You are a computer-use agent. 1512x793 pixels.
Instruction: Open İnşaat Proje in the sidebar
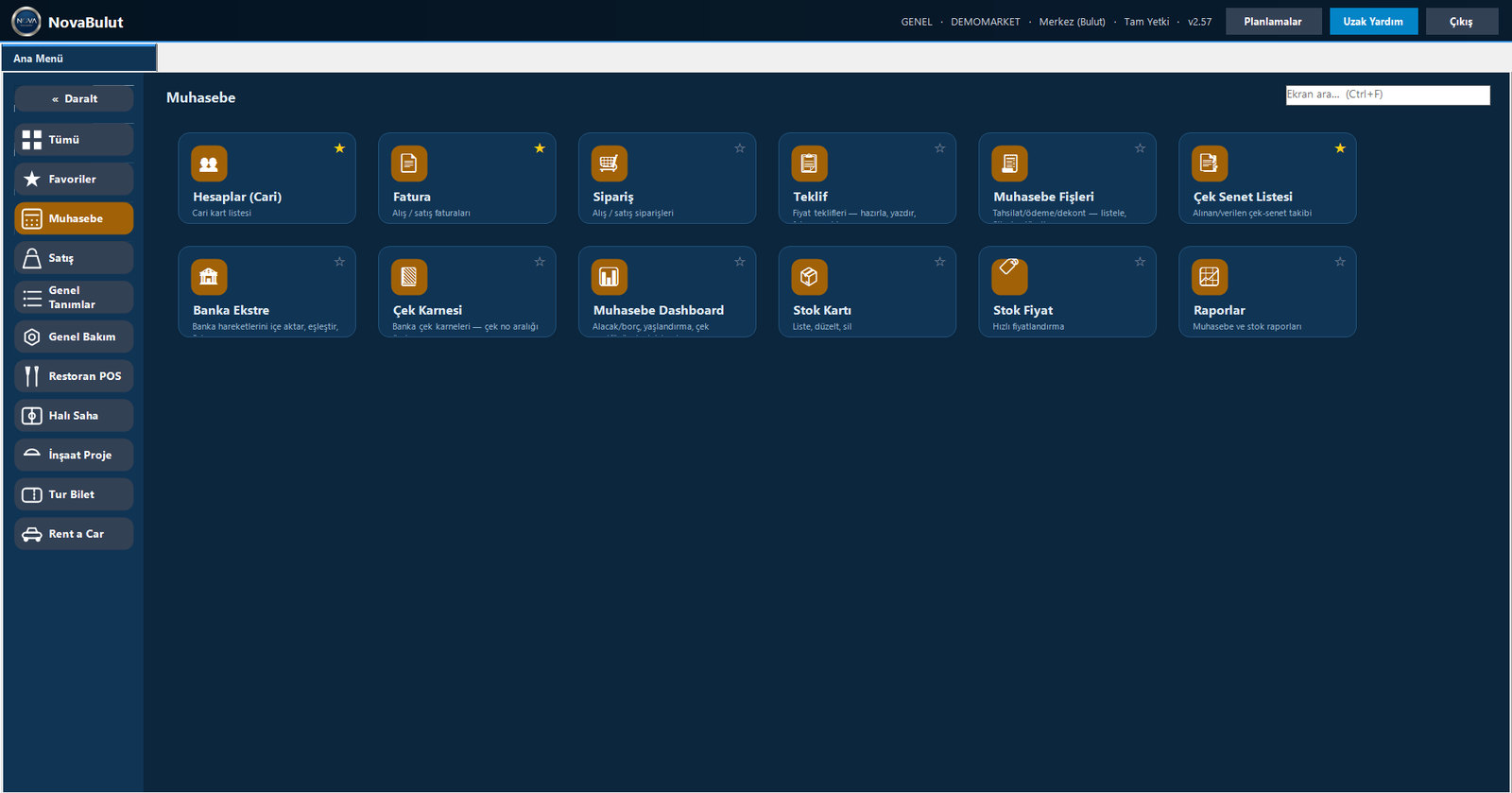click(x=74, y=455)
